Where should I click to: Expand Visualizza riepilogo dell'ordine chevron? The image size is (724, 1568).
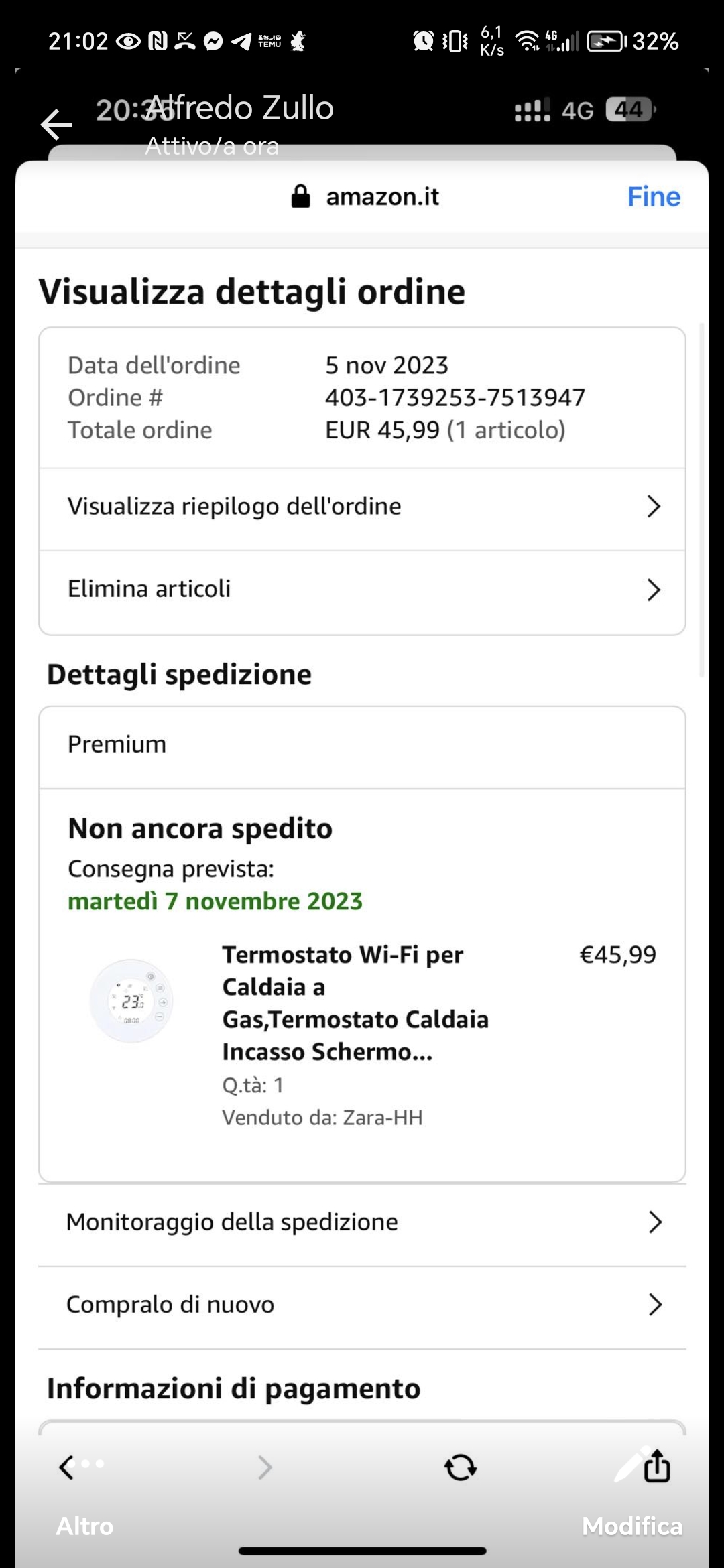point(654,507)
